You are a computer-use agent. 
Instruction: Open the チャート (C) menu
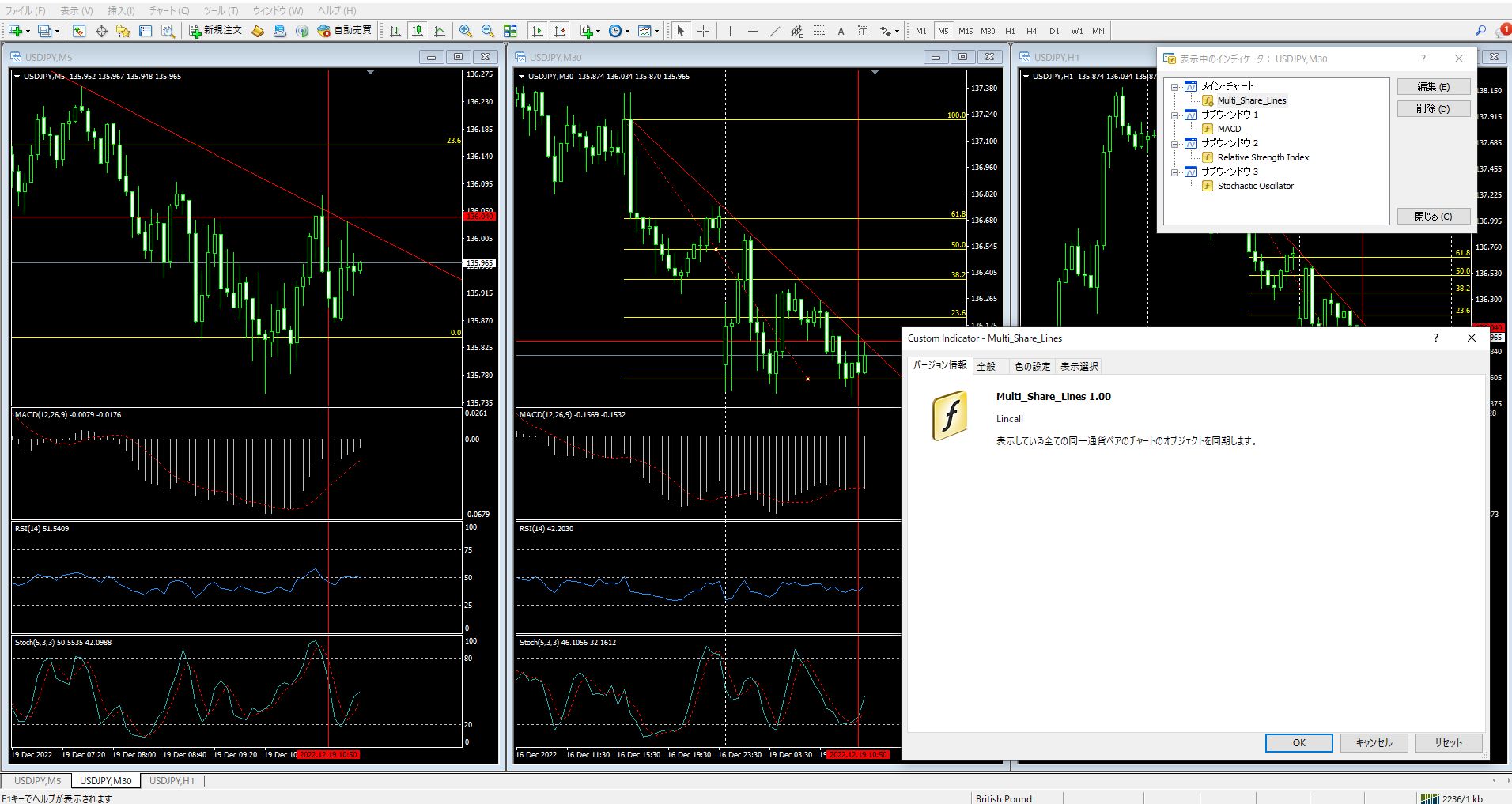(168, 10)
